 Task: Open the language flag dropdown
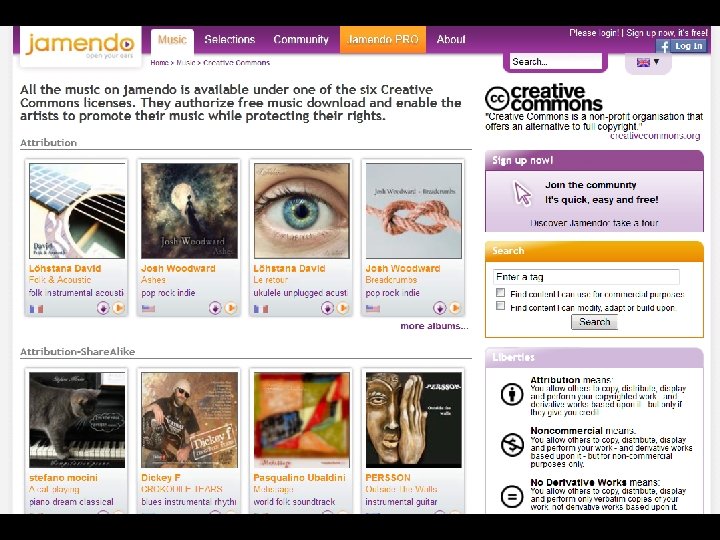648,62
